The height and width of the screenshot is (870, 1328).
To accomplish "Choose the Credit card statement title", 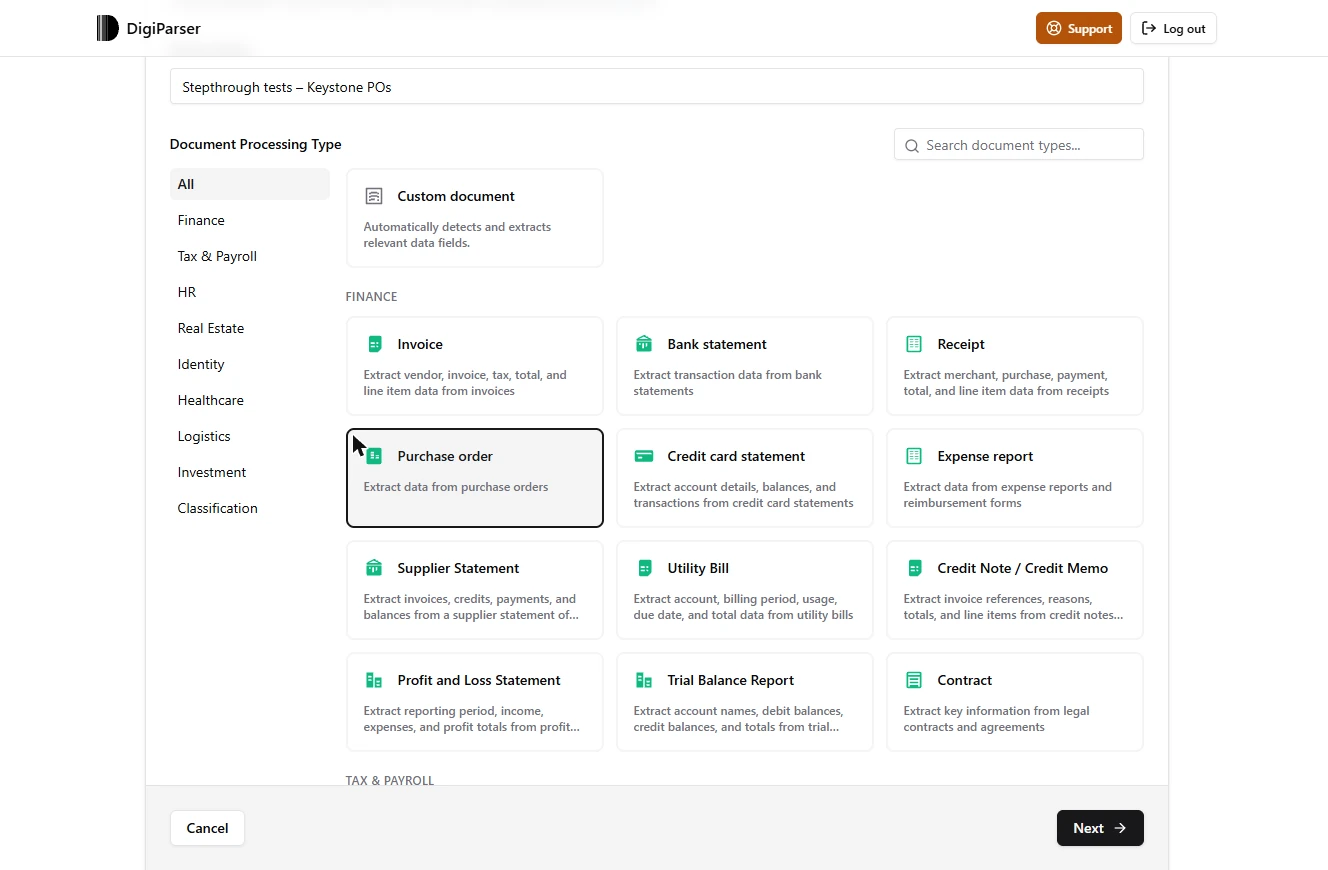I will (736, 456).
